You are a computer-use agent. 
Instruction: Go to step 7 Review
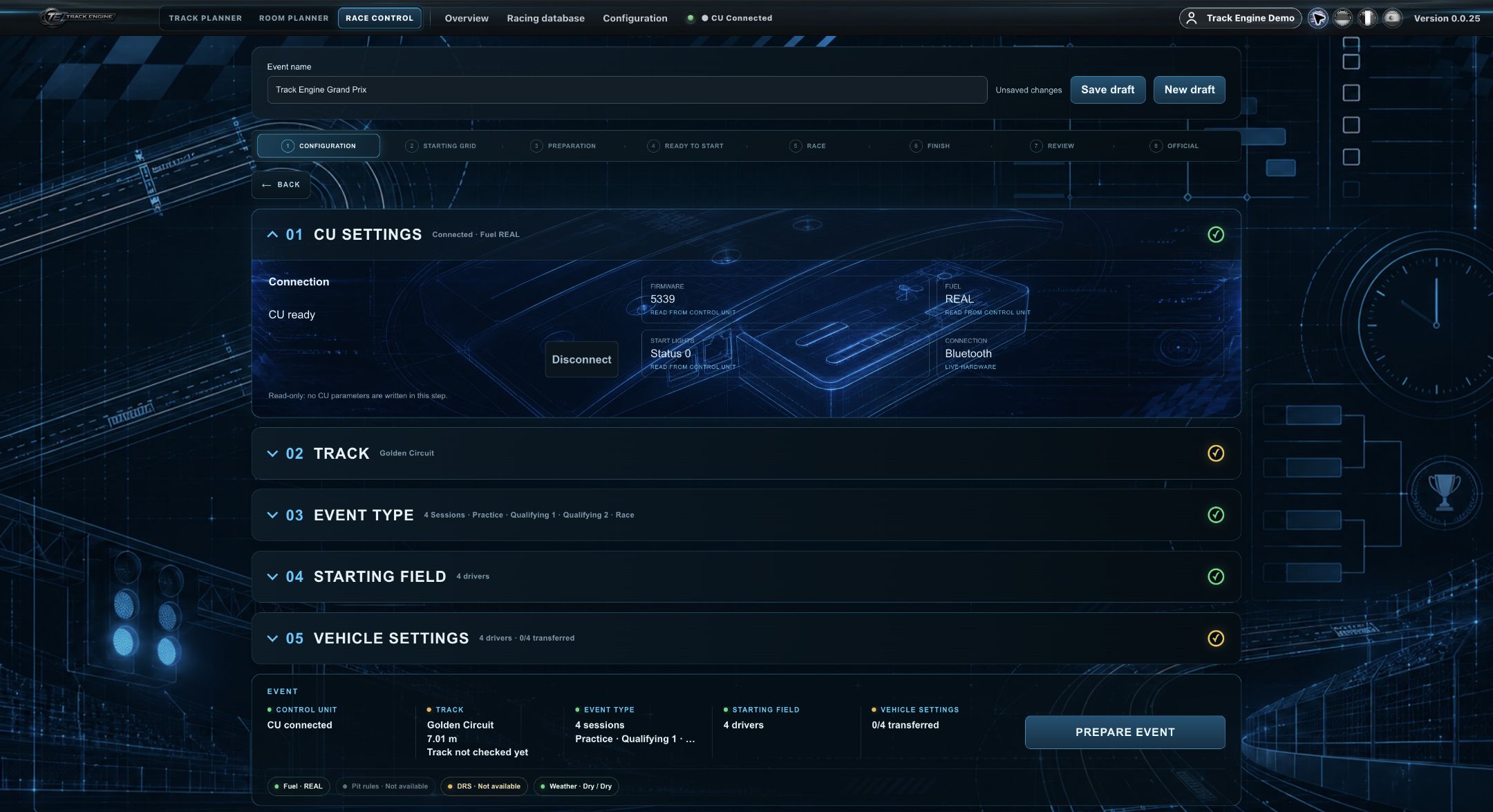click(1052, 146)
